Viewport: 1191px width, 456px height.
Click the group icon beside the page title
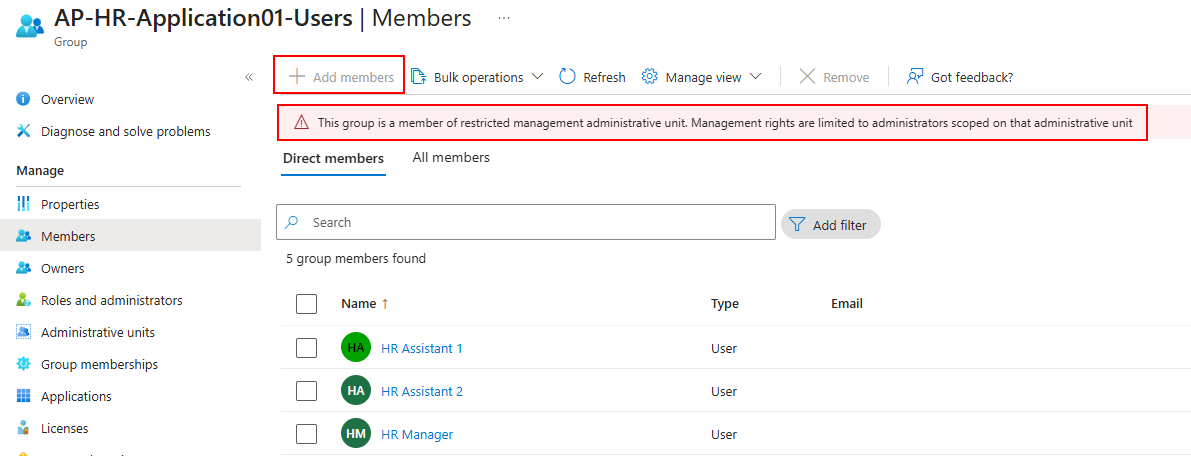pos(30,24)
